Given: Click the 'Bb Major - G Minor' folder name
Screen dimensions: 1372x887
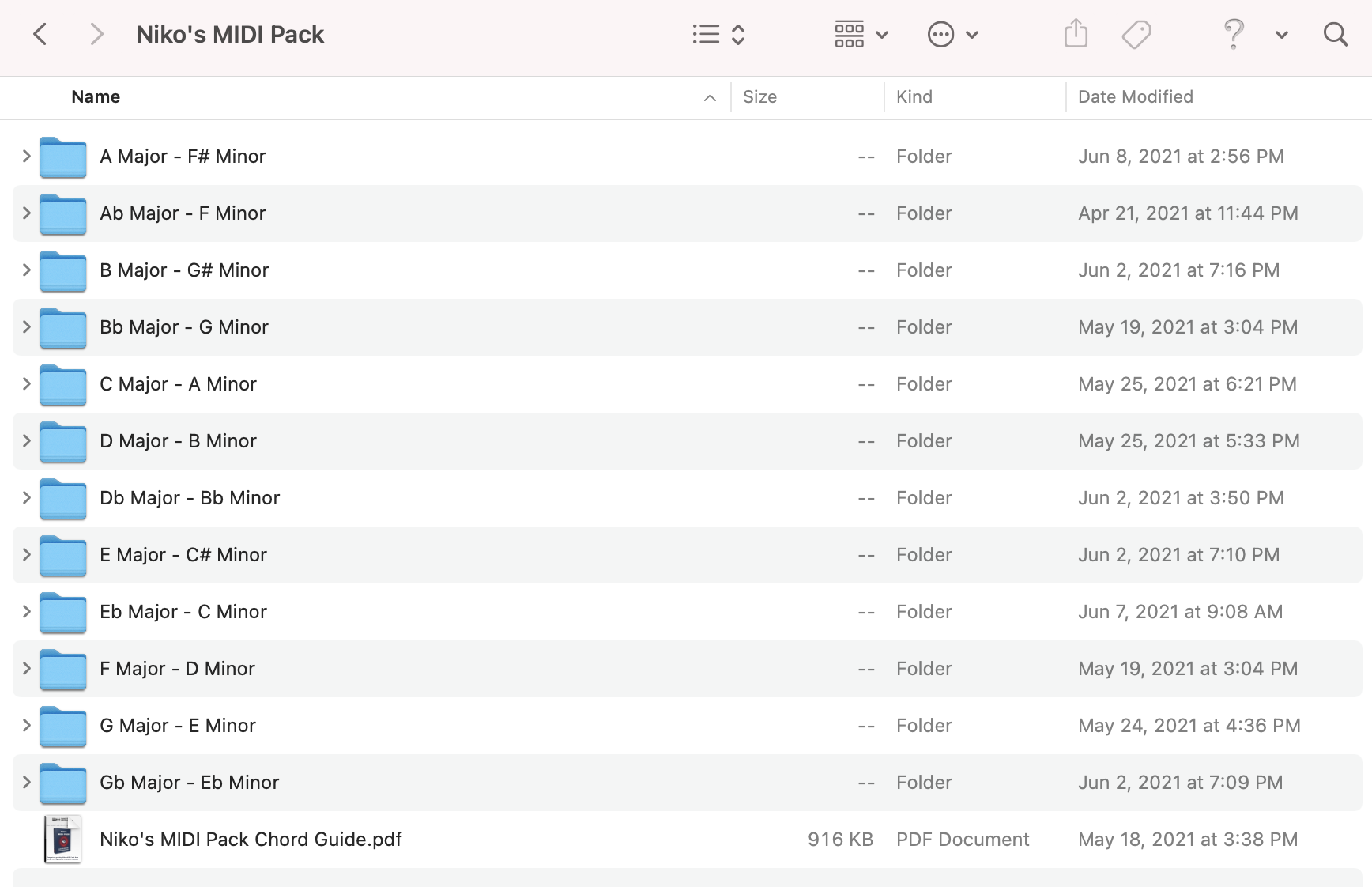Looking at the screenshot, I should (184, 327).
